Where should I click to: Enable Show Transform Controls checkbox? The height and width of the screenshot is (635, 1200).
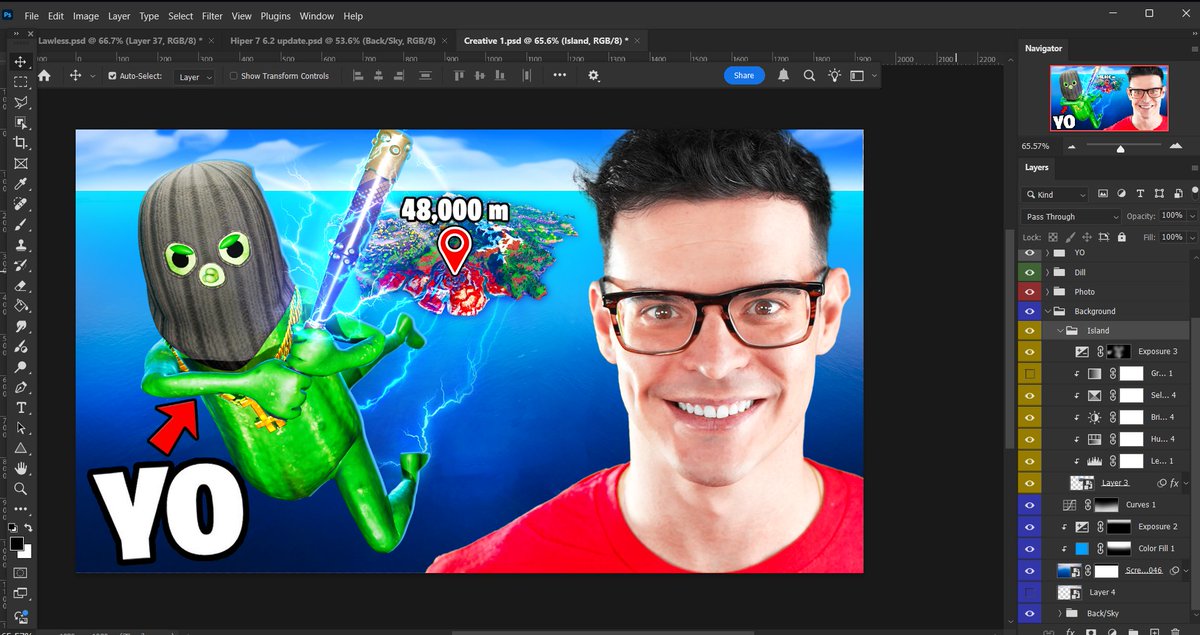pyautogui.click(x=234, y=76)
